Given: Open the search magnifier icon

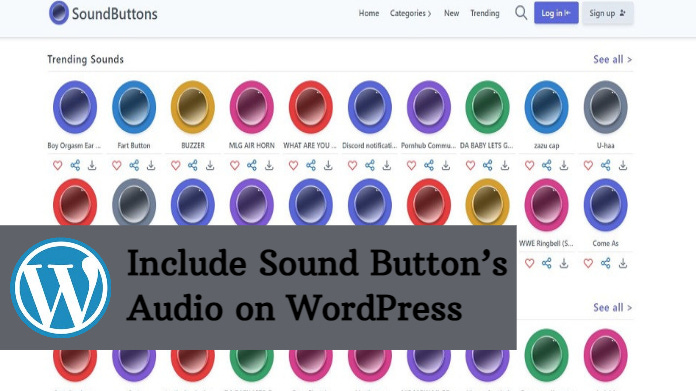Looking at the screenshot, I should (521, 13).
